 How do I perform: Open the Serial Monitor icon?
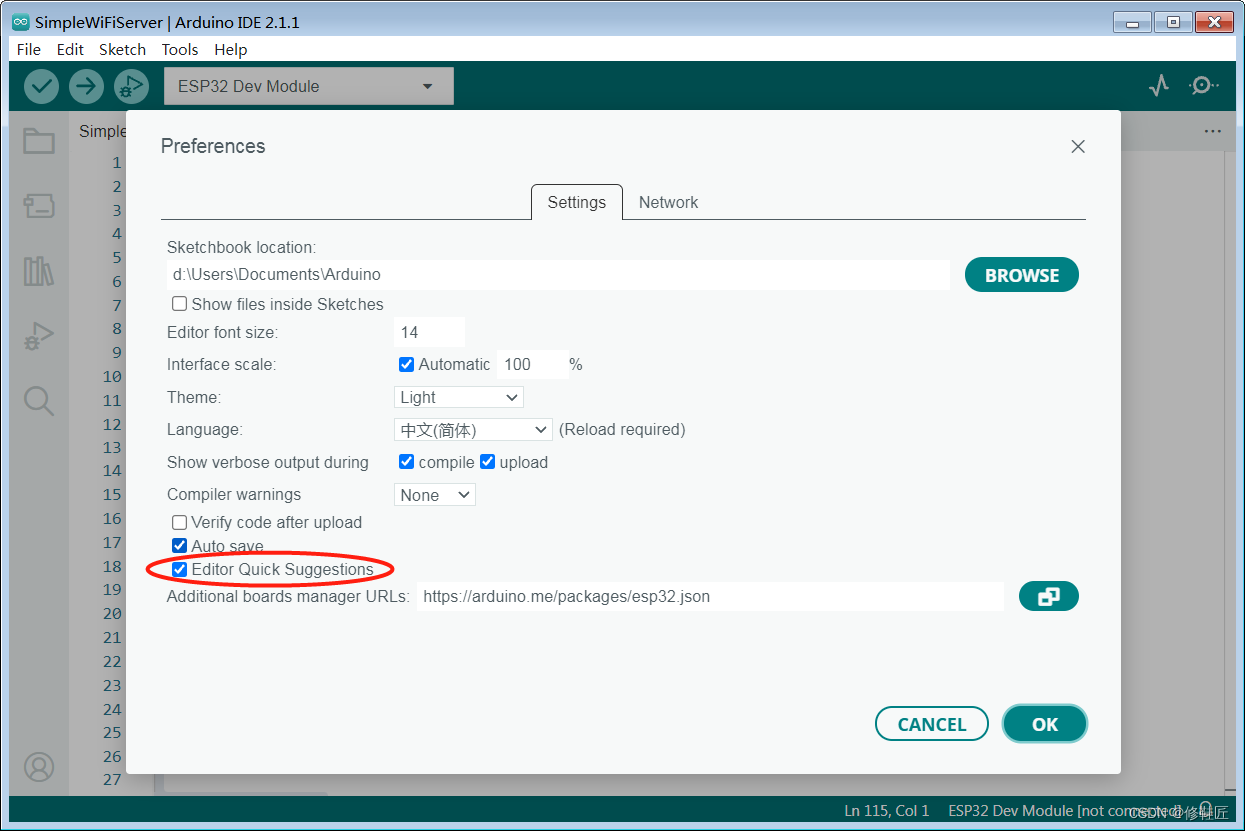1204,86
